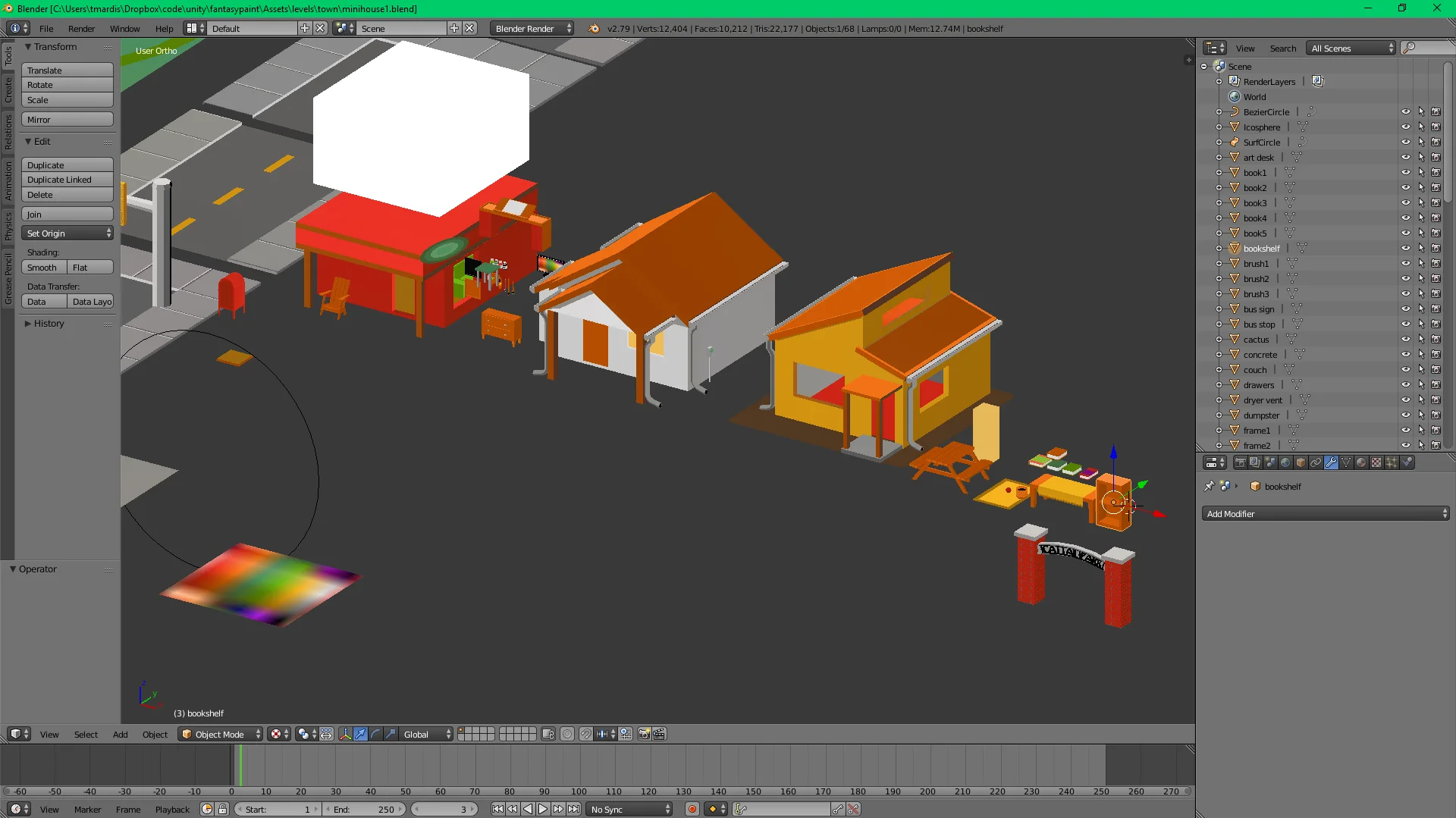
Task: Expand the bus stop tree item
Action: point(1219,324)
